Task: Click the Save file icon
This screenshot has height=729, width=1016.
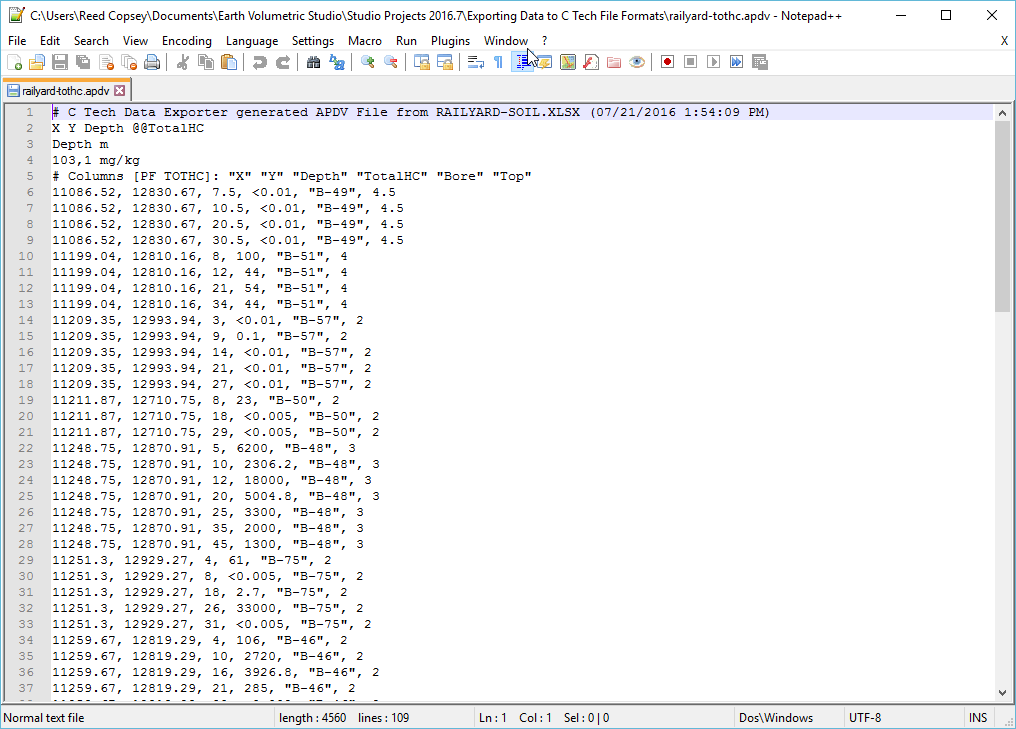Action: [60, 62]
